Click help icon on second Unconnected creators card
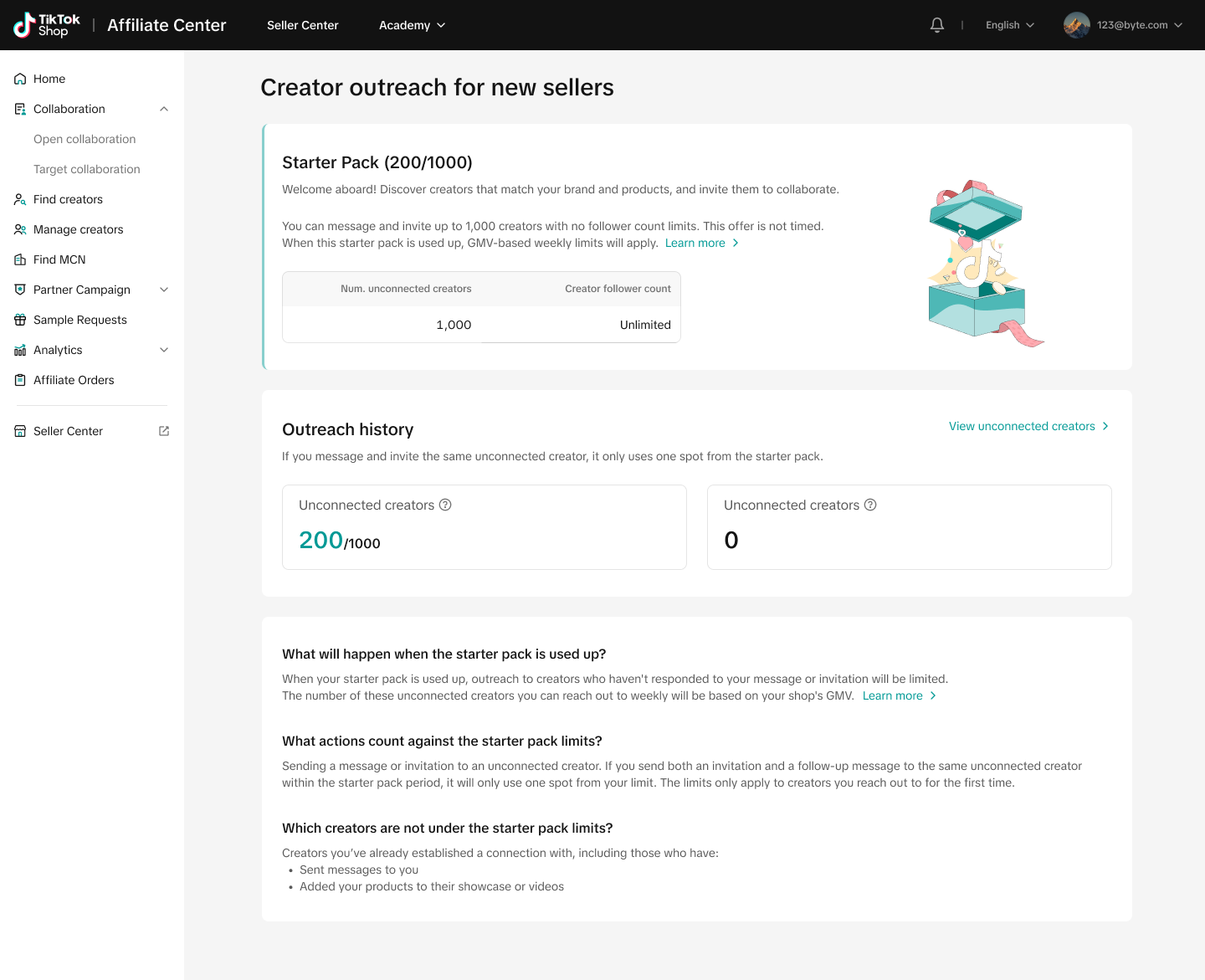The image size is (1205, 980). point(870,505)
